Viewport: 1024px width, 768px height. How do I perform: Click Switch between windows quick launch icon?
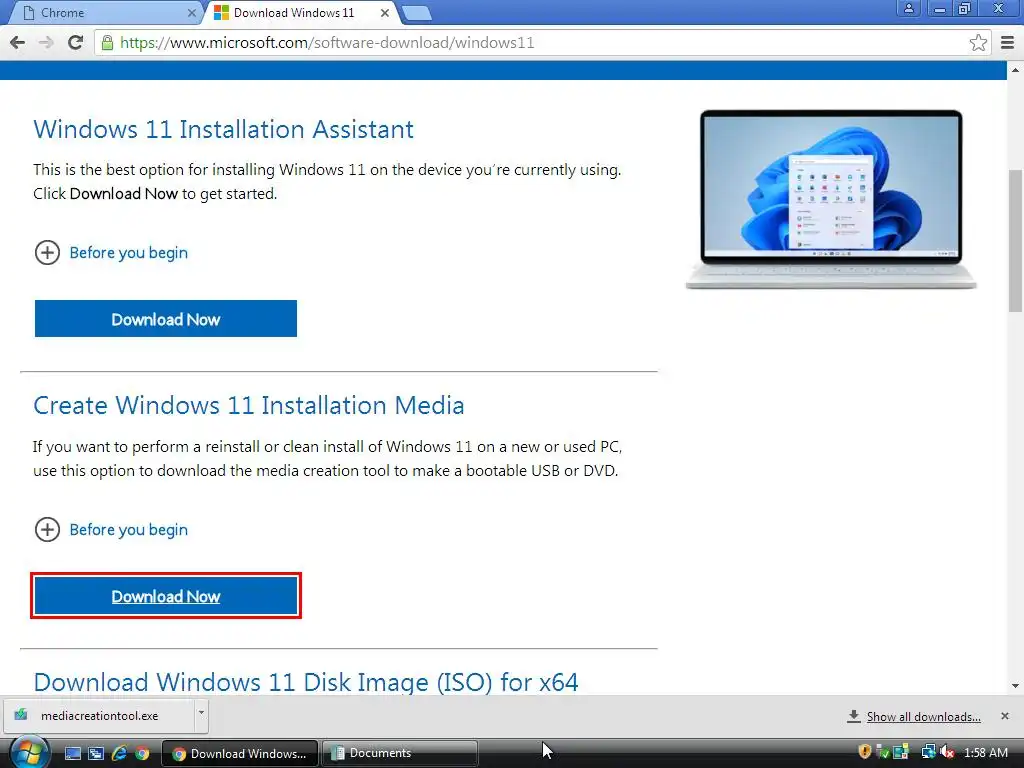point(96,754)
